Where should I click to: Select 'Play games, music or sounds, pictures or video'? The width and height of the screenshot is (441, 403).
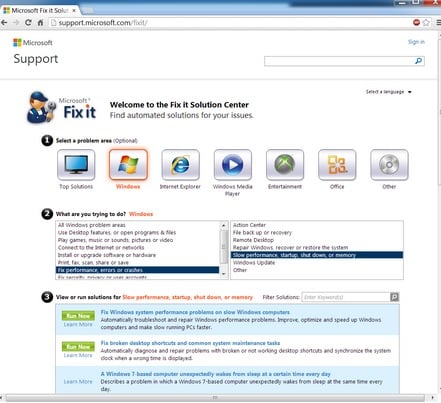tap(137, 240)
